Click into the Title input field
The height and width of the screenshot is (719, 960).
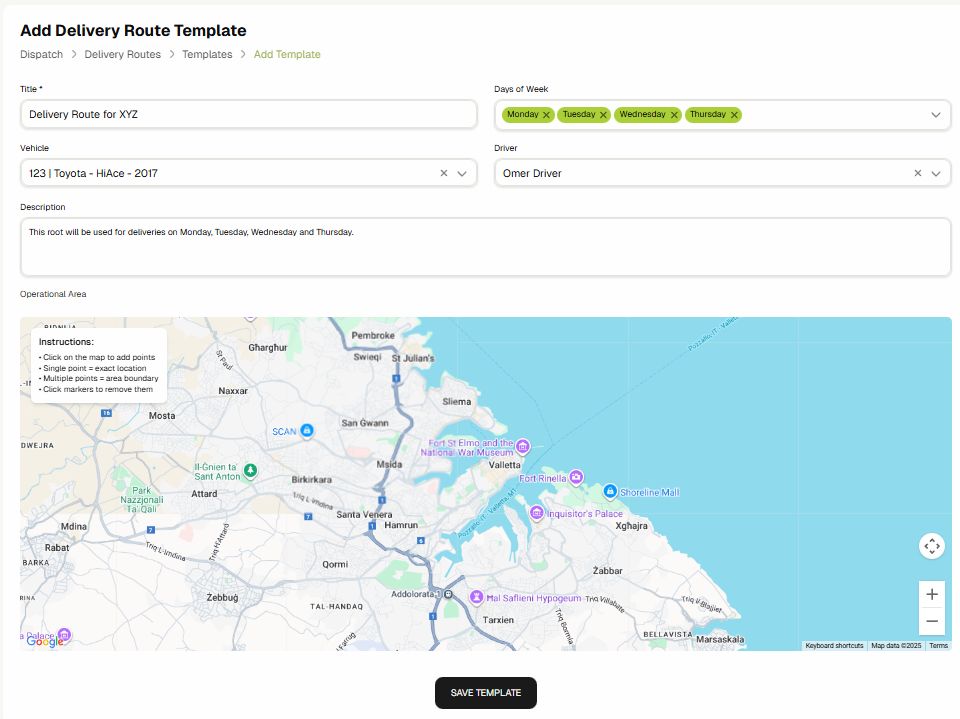248,115
